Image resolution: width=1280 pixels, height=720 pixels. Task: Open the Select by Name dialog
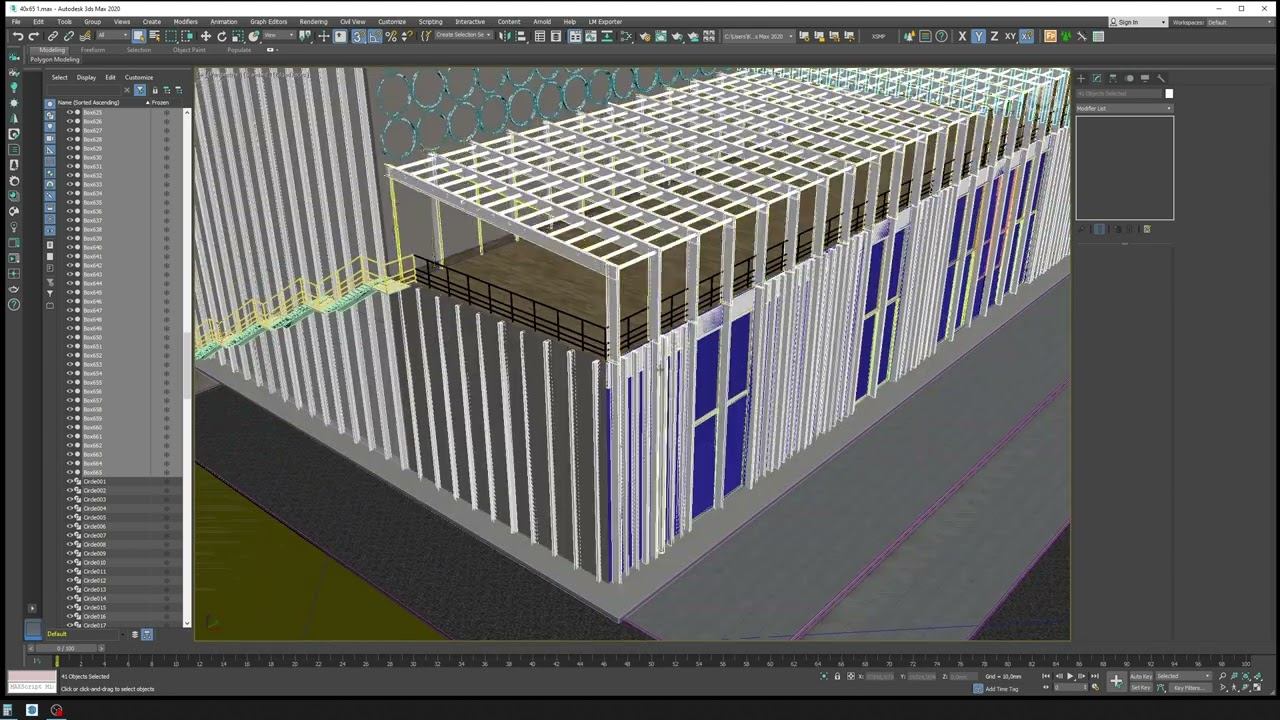pos(155,36)
